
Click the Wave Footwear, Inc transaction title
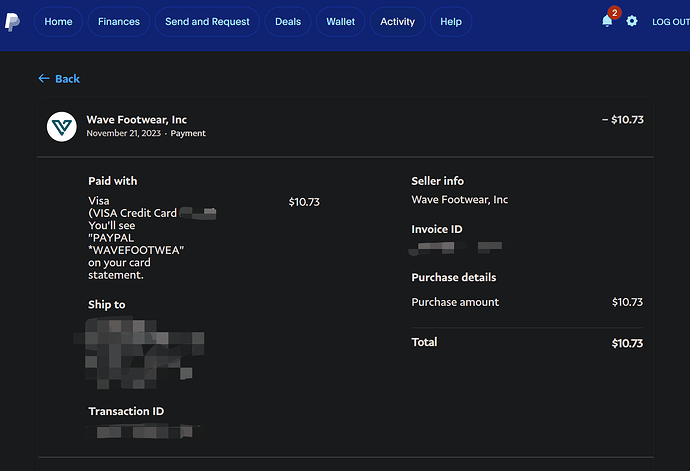coord(136,120)
